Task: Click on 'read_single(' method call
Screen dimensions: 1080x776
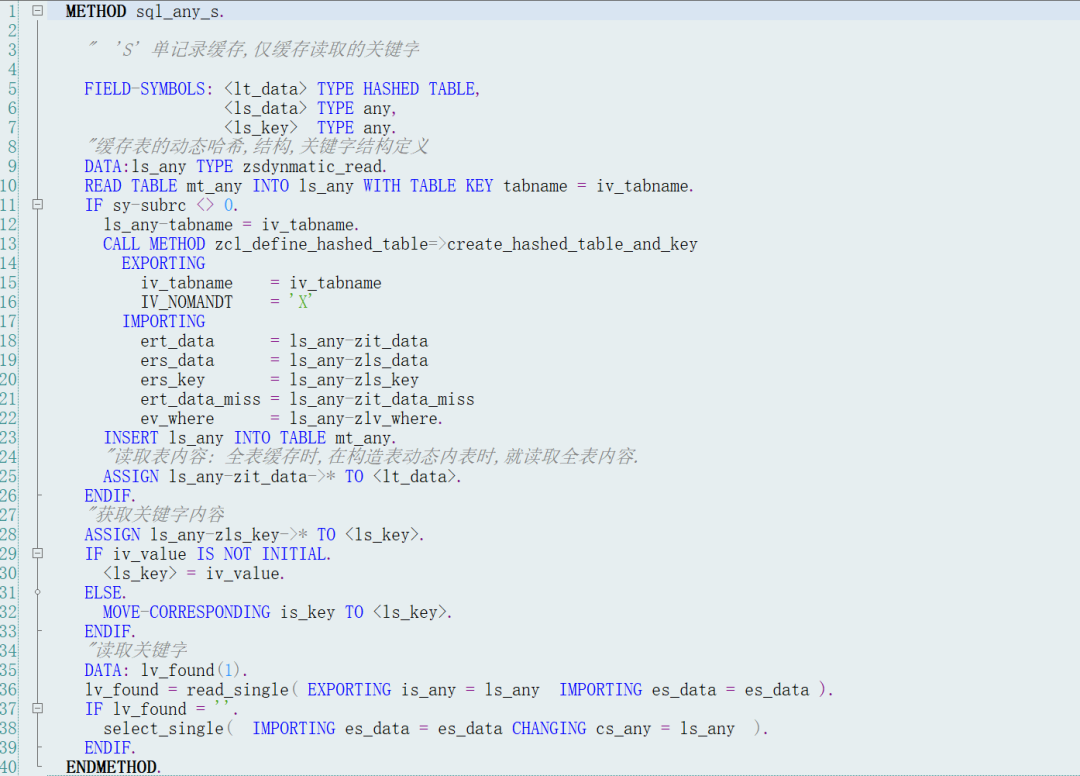Action: click(242, 689)
